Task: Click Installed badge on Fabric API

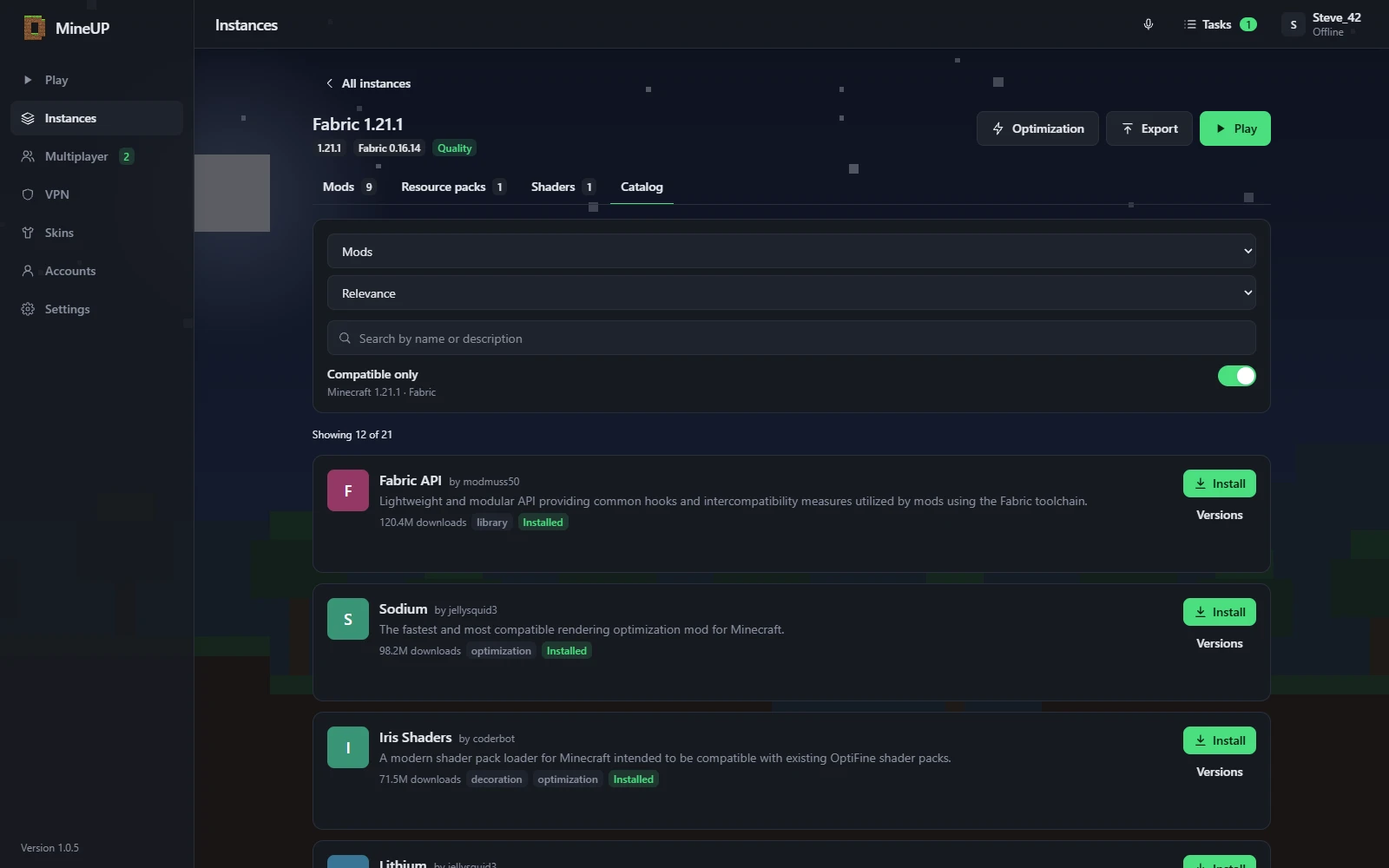Action: pos(543,523)
